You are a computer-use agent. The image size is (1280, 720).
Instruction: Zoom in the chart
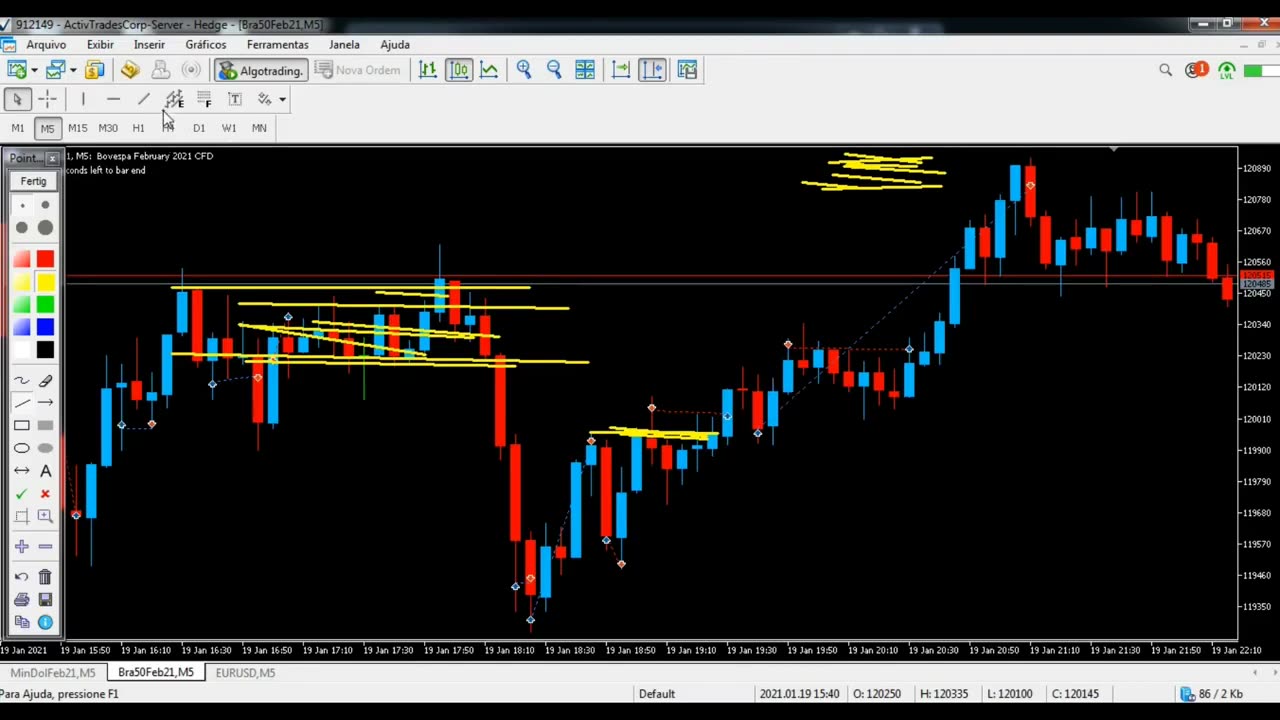524,70
